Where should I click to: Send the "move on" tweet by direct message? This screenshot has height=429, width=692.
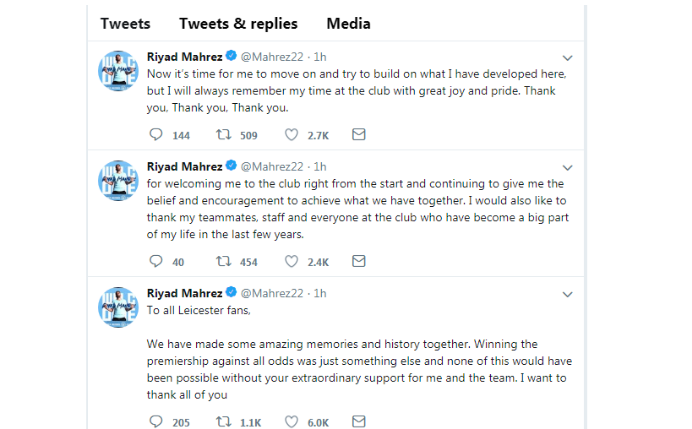pos(358,134)
